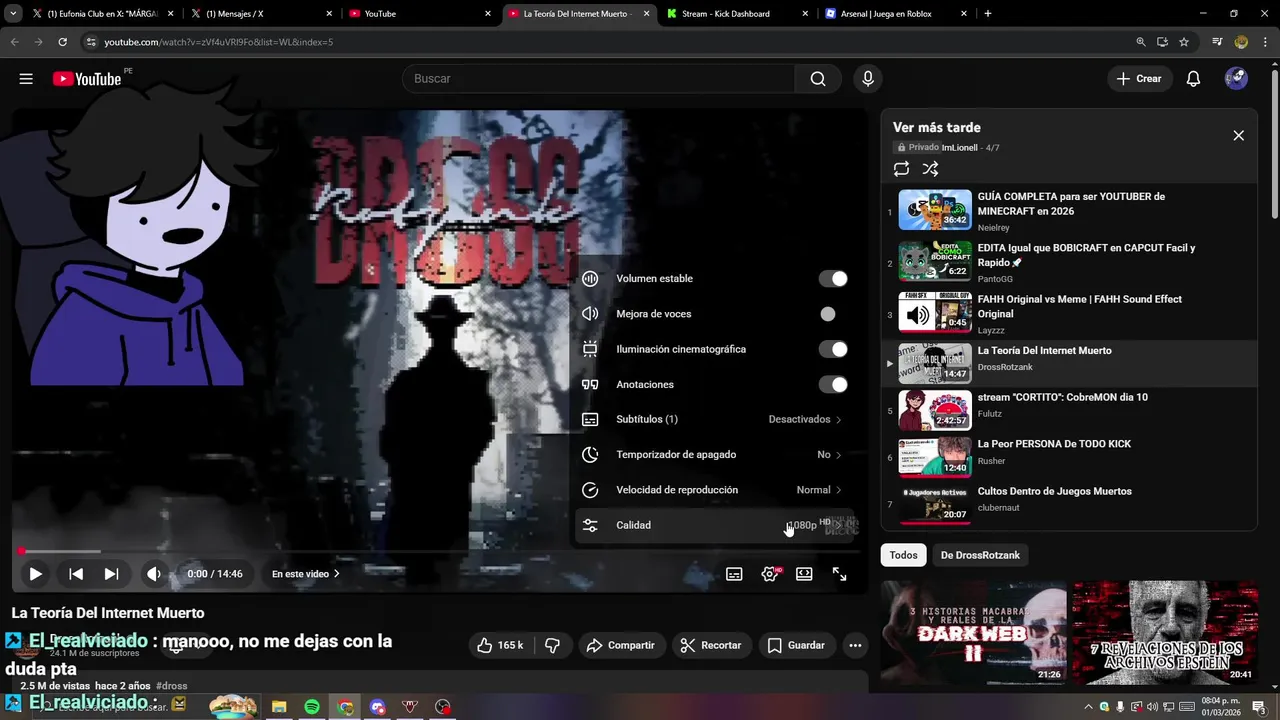Open the notifications bell
Screen dimensions: 1280x720
point(1193,79)
